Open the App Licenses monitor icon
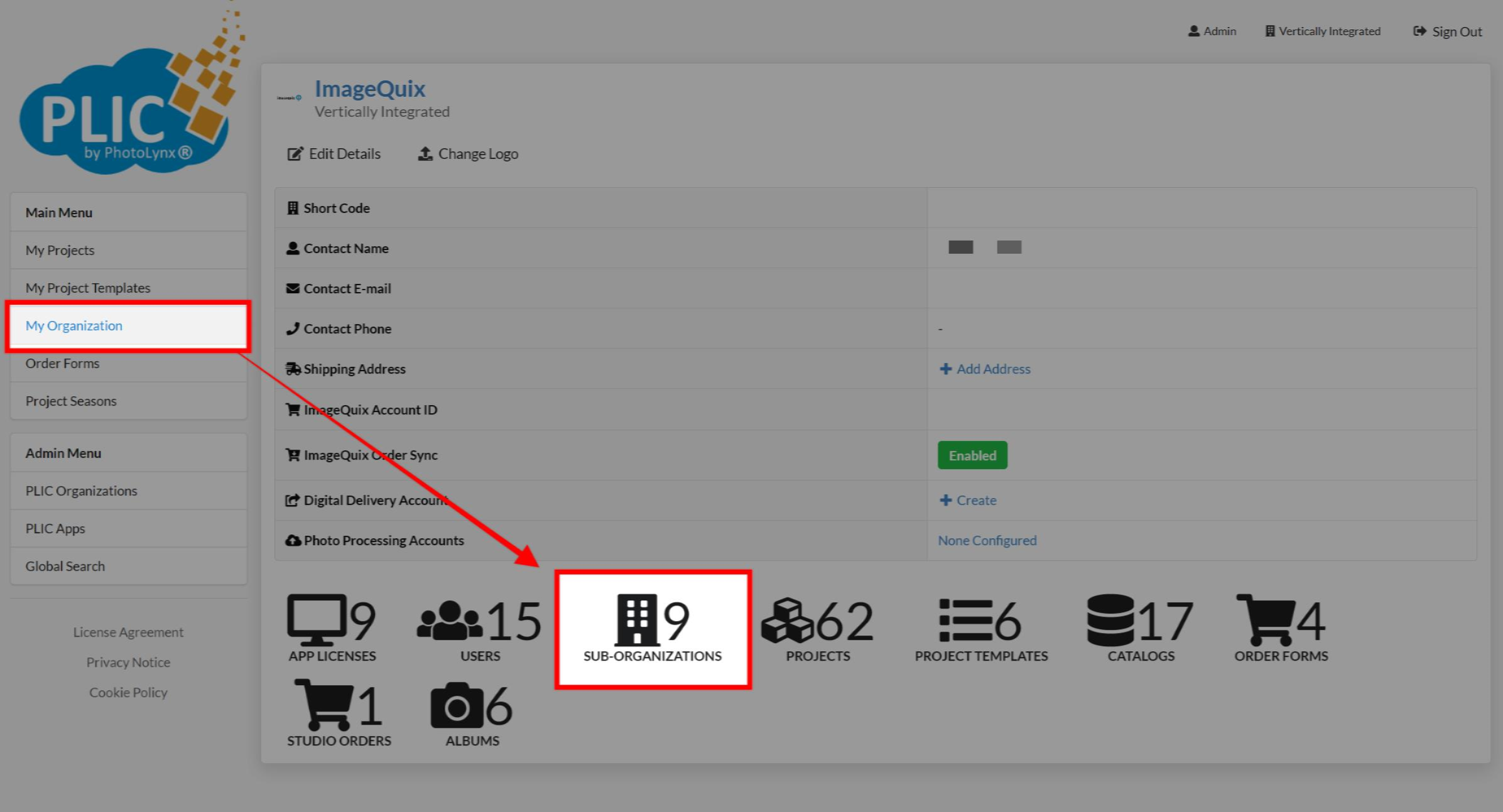1503x812 pixels. [317, 620]
